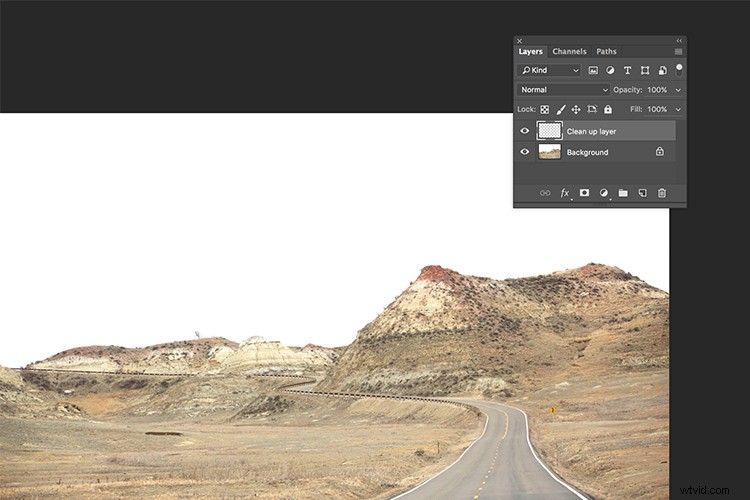Image resolution: width=750 pixels, height=500 pixels.
Task: Switch to the Paths tab
Action: [606, 52]
